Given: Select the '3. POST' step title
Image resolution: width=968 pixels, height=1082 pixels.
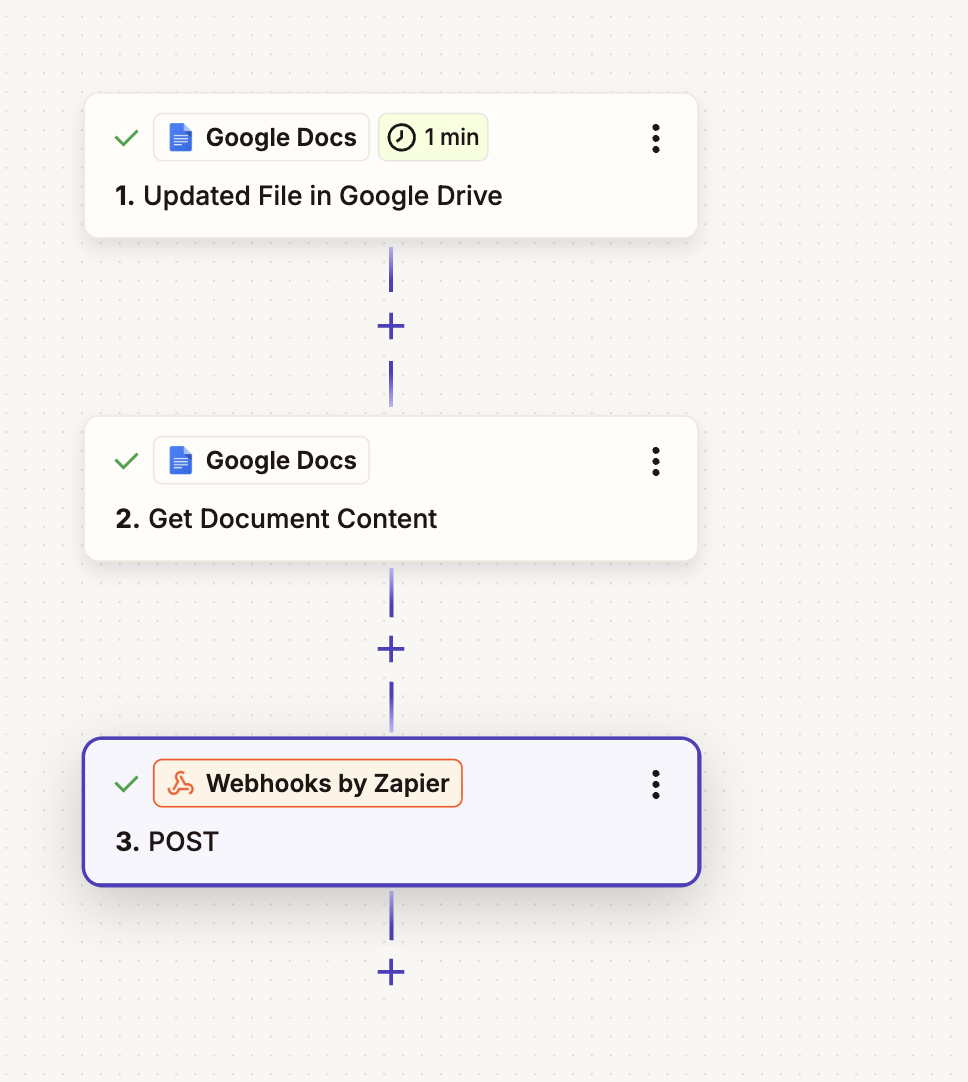Looking at the screenshot, I should [x=167, y=842].
